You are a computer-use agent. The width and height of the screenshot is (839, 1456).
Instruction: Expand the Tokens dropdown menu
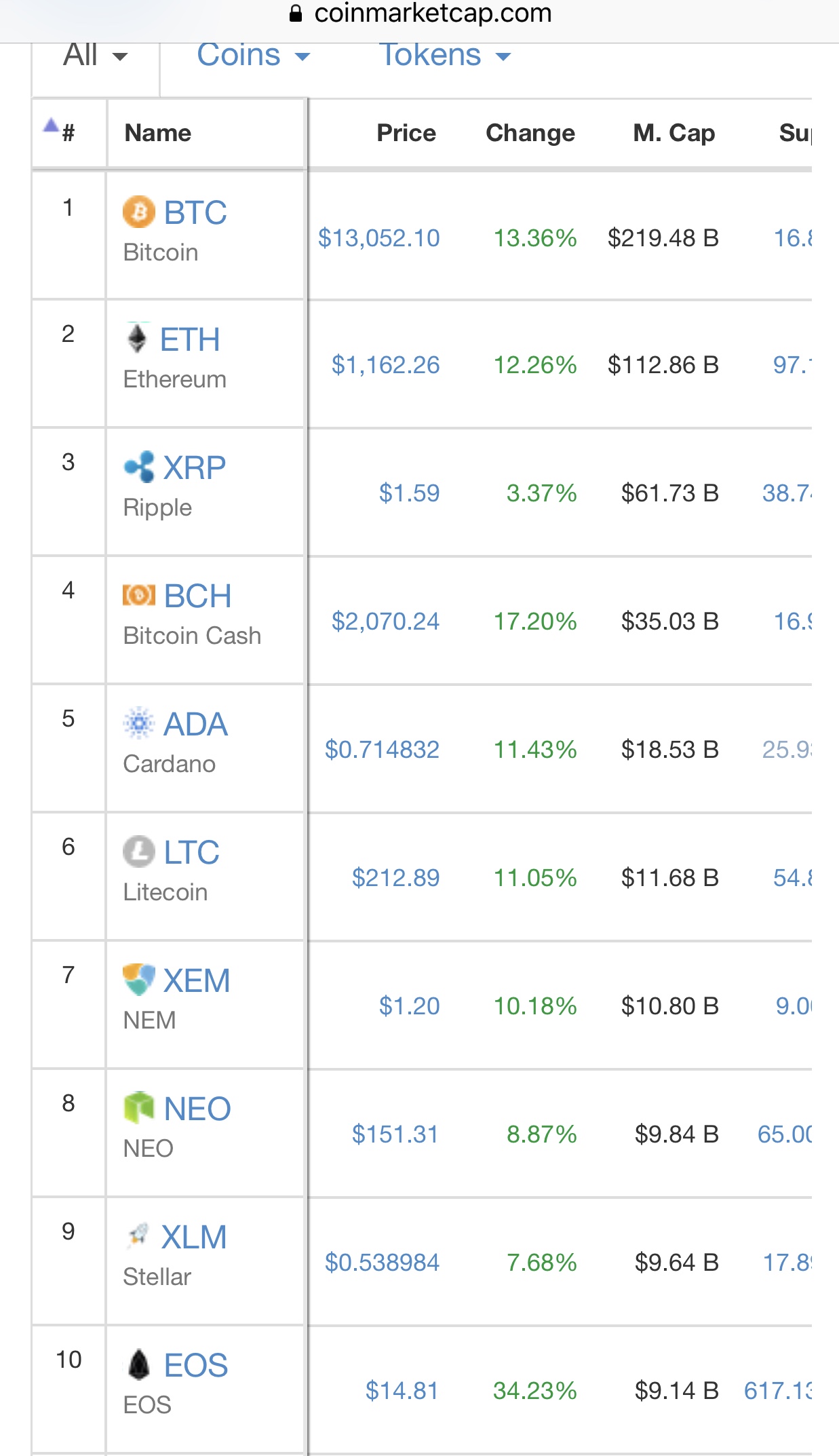[x=445, y=55]
